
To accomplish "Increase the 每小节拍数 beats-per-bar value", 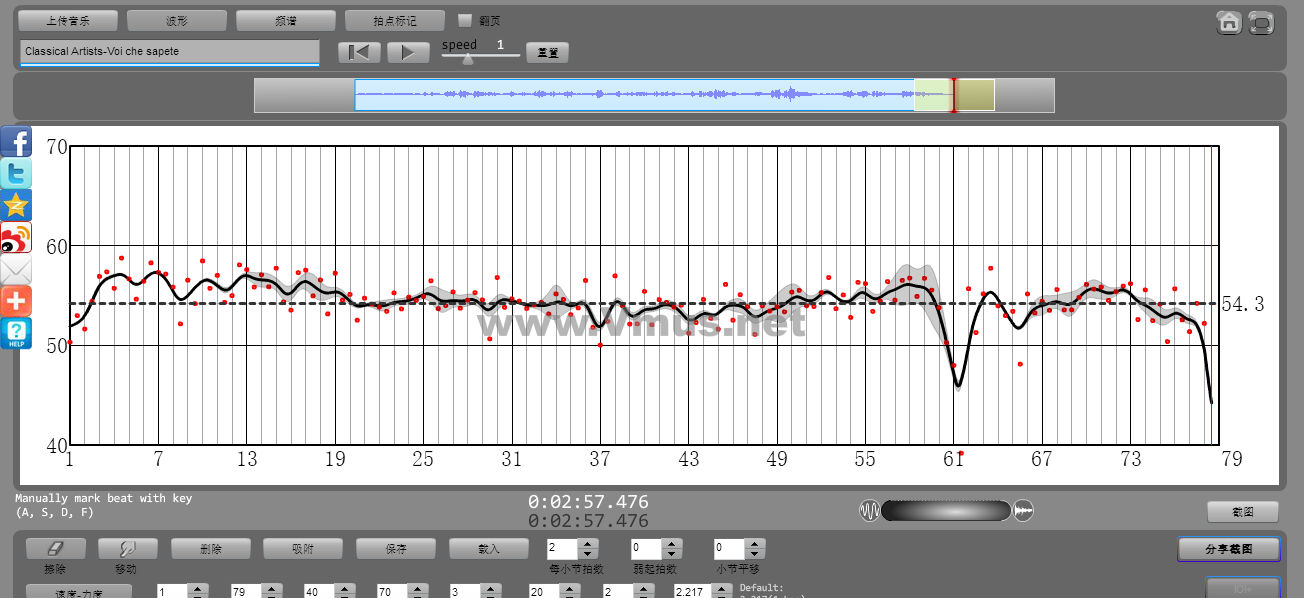I will click(x=588, y=543).
